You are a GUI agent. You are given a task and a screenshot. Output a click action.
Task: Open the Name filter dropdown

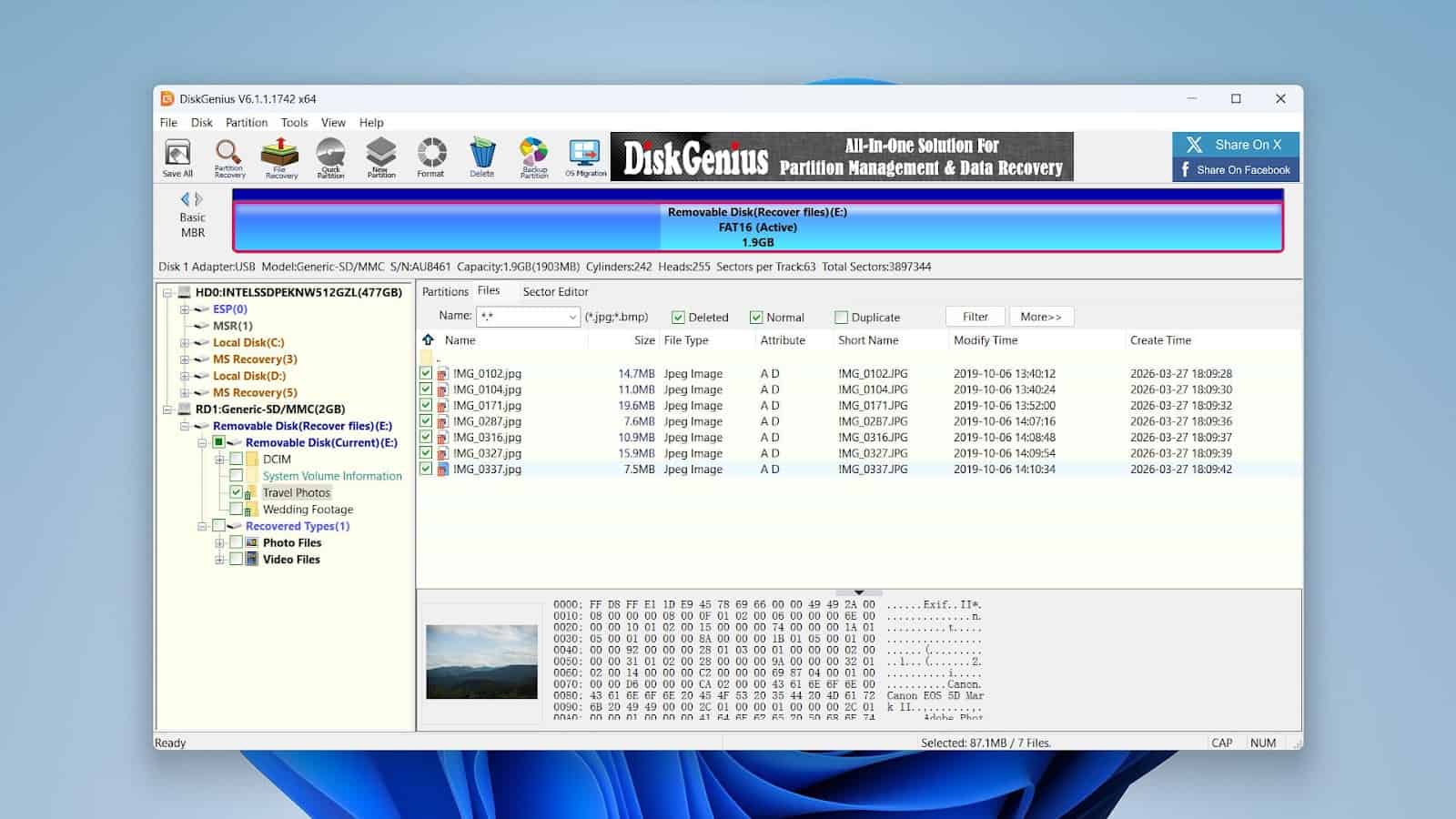click(572, 317)
